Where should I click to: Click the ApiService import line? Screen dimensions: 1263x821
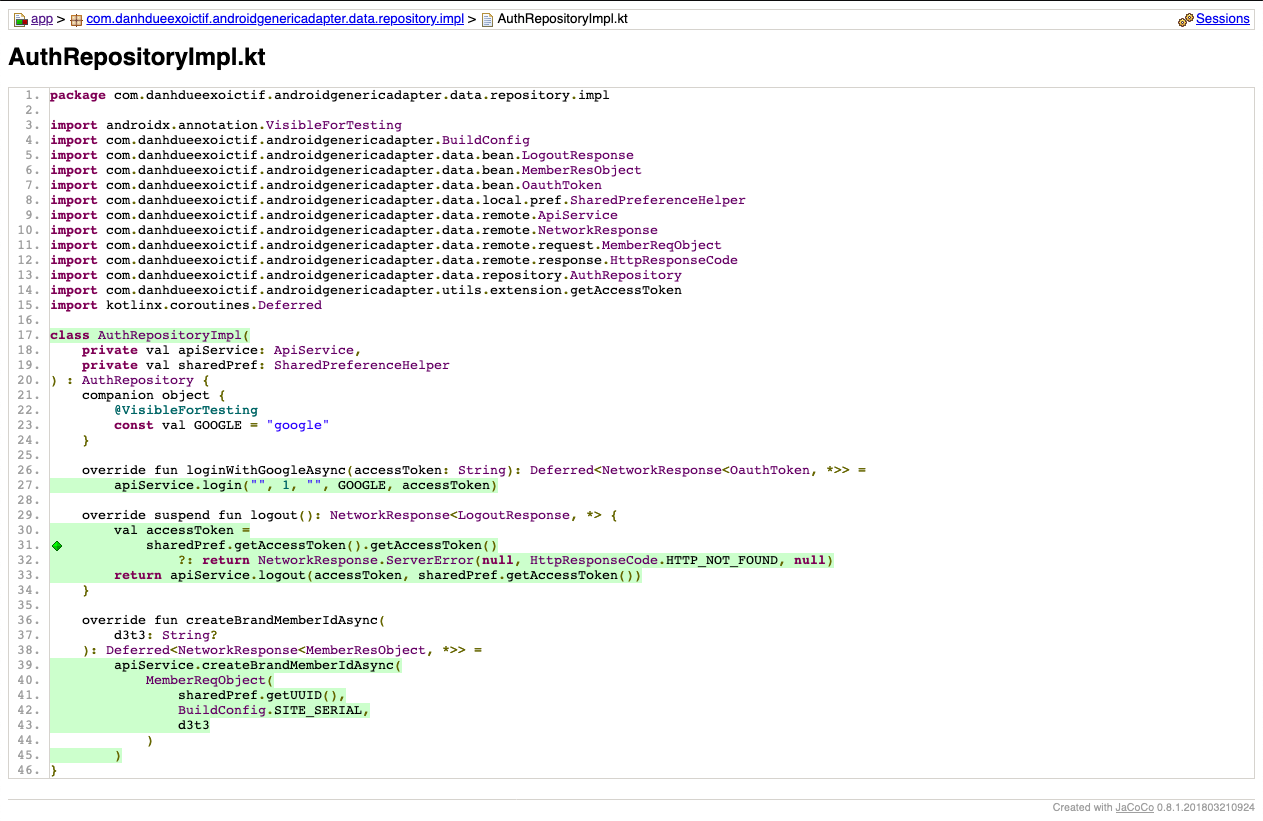tap(334, 216)
